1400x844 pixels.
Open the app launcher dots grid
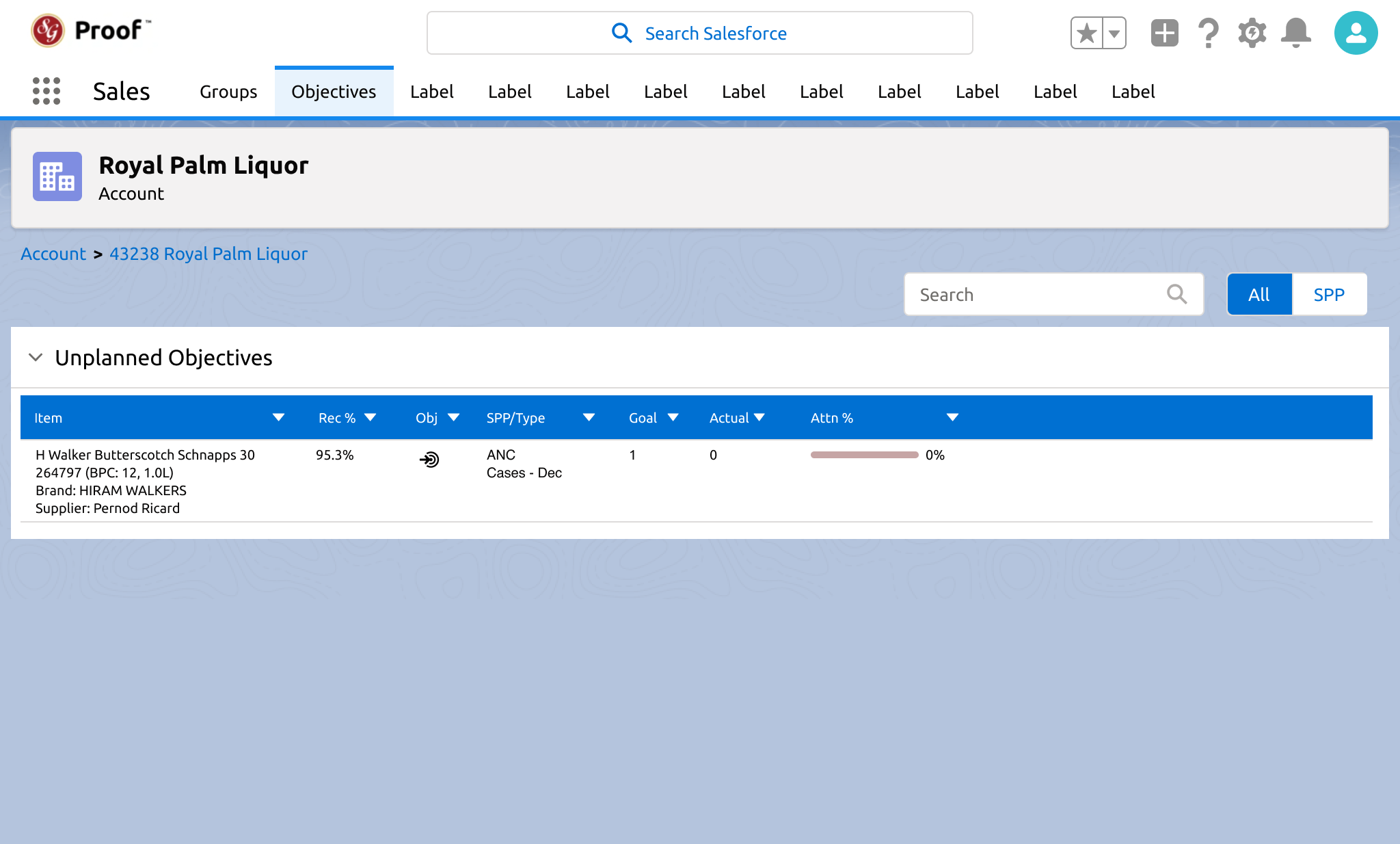pos(46,91)
